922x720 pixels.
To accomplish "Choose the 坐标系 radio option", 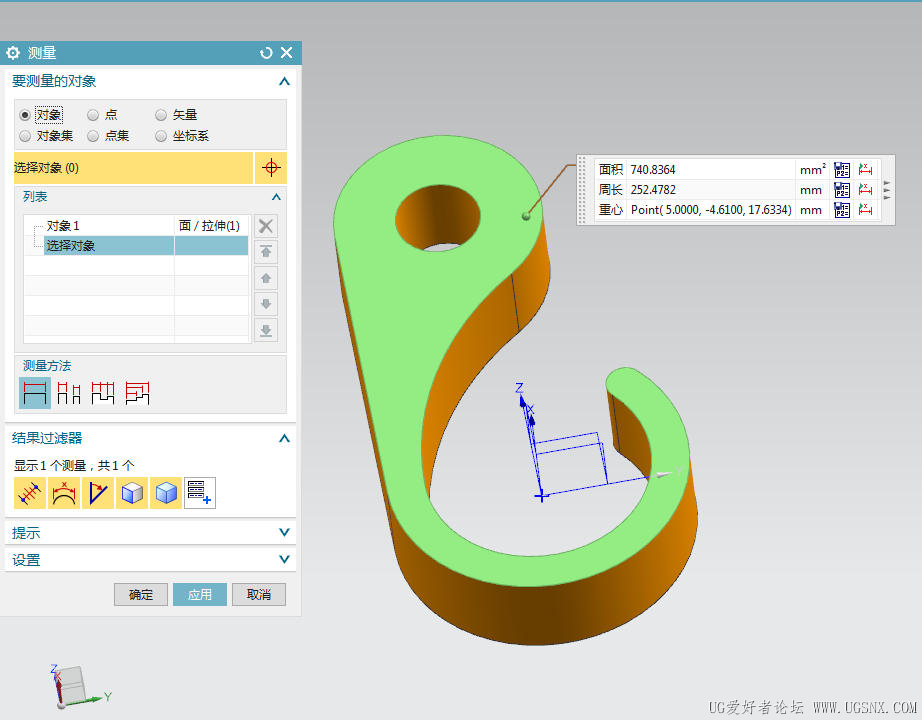I will coord(161,136).
